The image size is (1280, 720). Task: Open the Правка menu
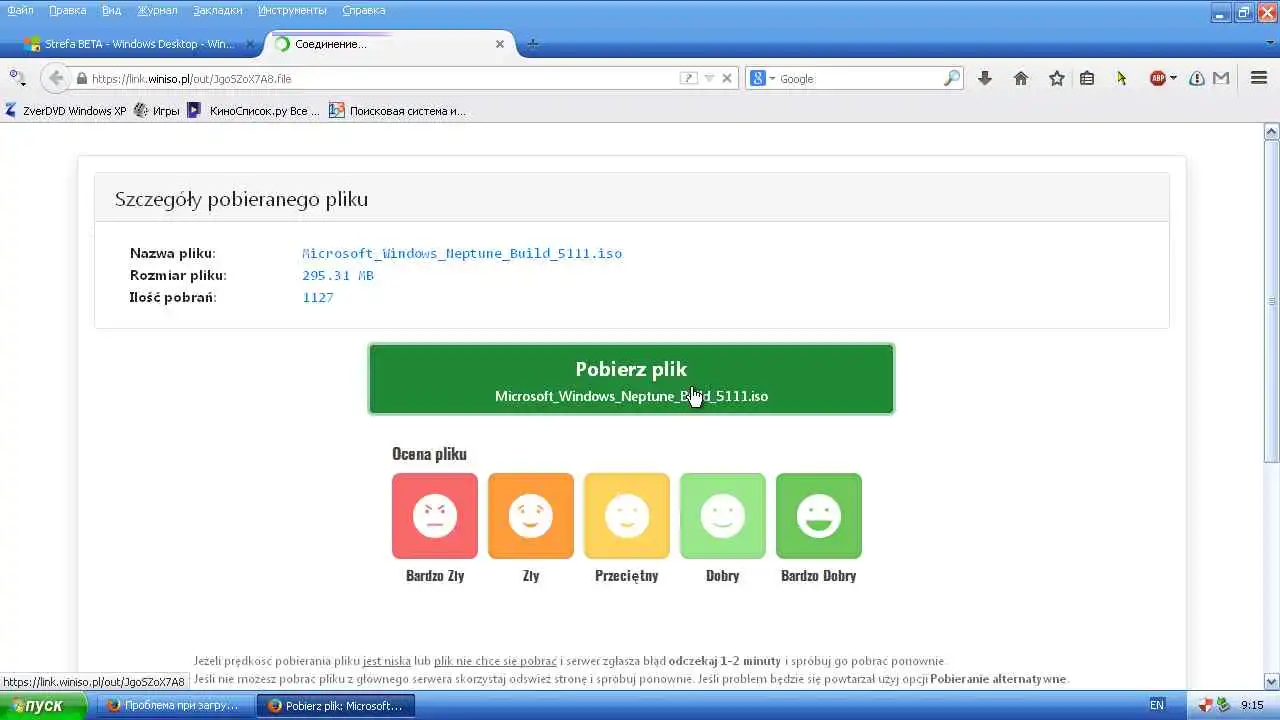[68, 10]
